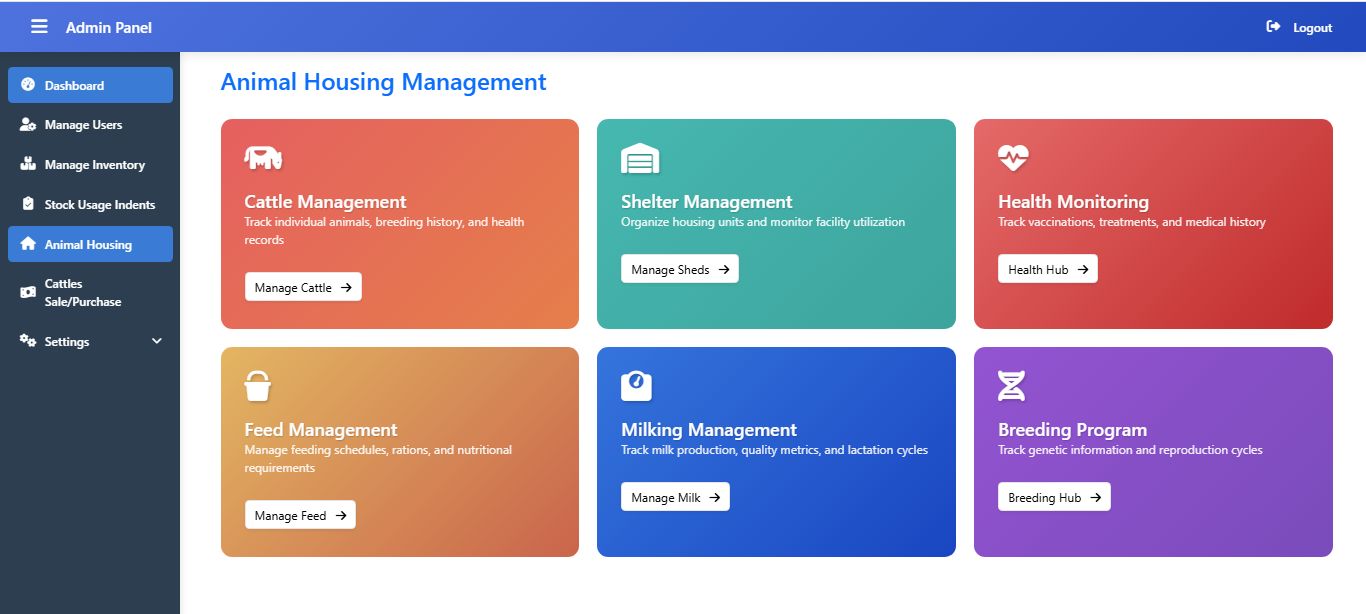Viewport: 1366px width, 614px height.
Task: Click the house icon beside Animal Housing
Action: (28, 244)
